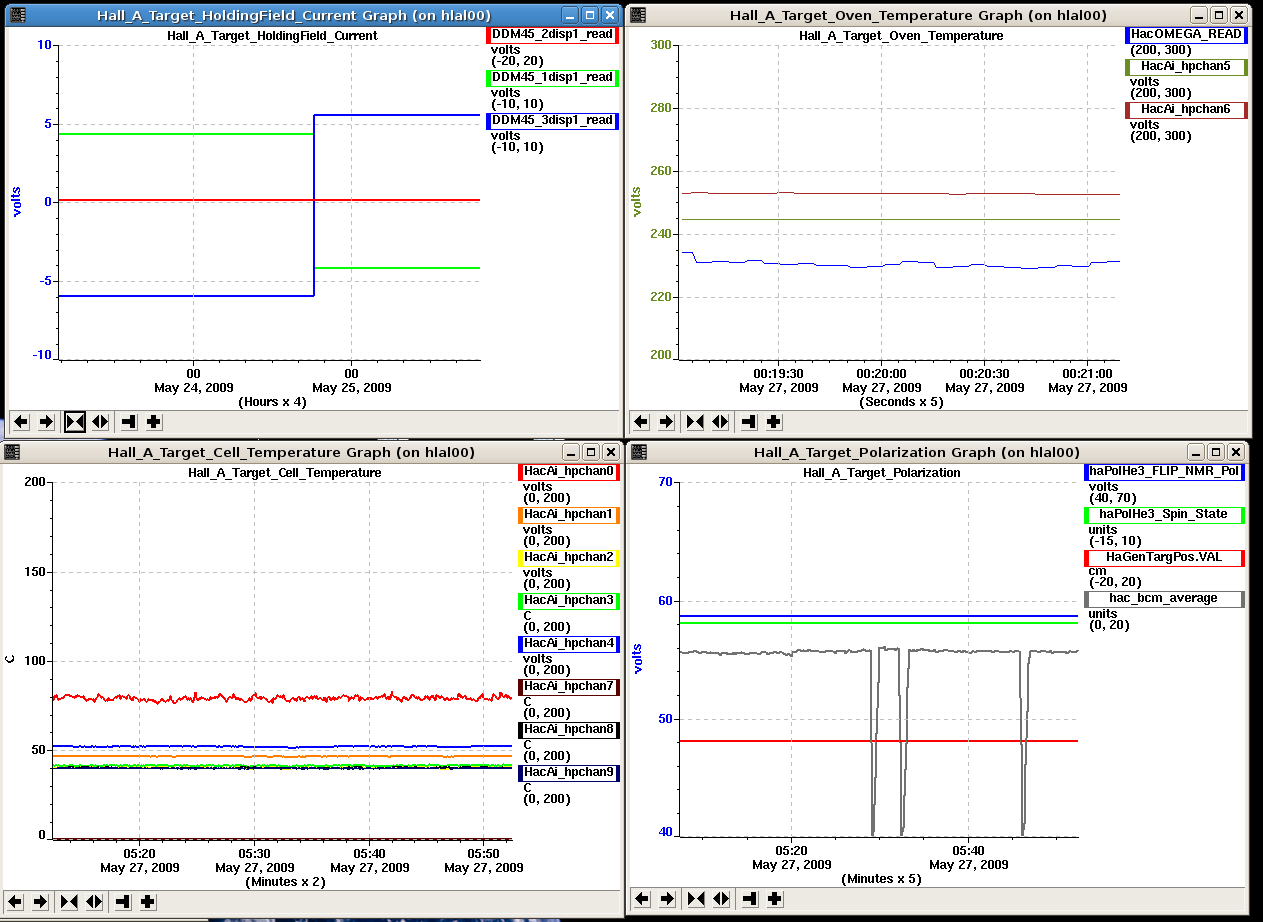Select the HacAi_hpchan2 yellow legend entry
Screen dimensions: 1263x922
[568, 558]
